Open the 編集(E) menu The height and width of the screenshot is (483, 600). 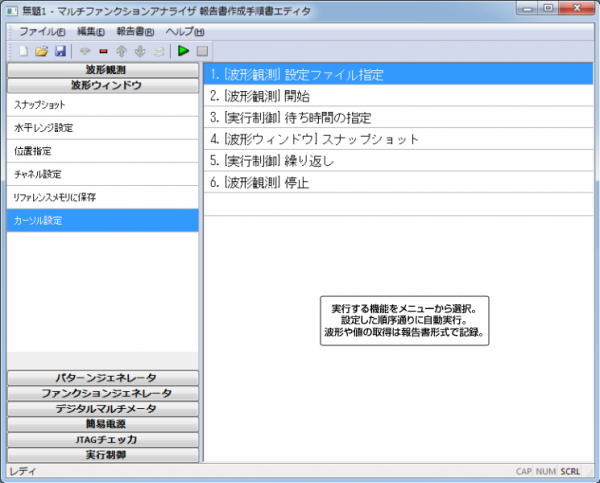pyautogui.click(x=91, y=32)
